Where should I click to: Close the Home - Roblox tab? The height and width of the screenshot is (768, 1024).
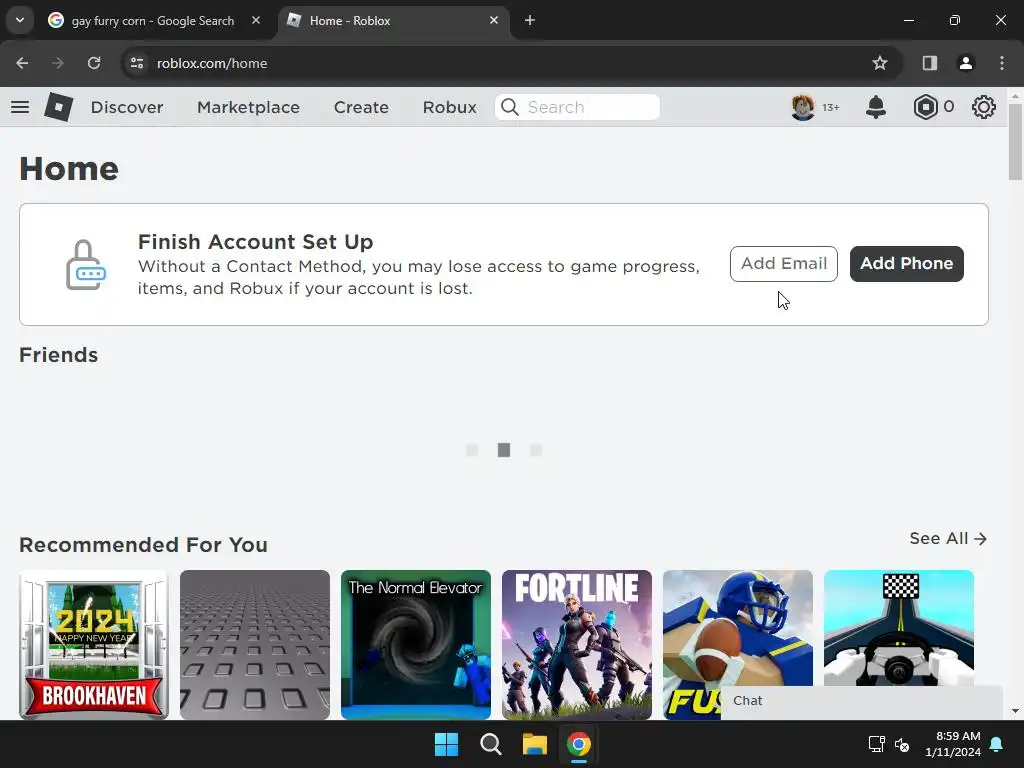494,20
